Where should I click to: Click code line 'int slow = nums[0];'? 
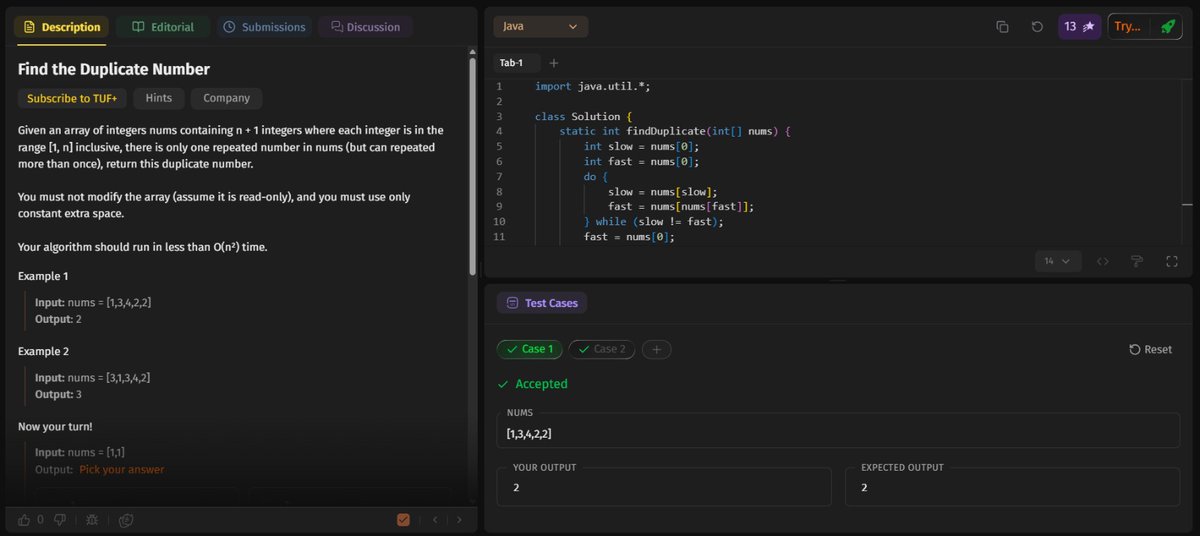pos(641,146)
